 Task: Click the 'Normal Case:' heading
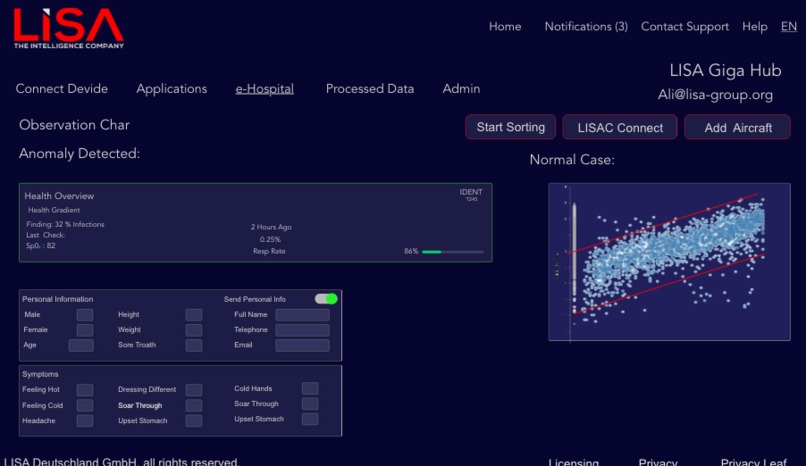pyautogui.click(x=572, y=160)
